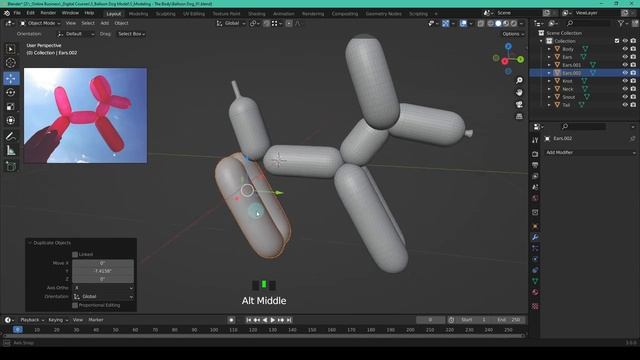Activate the Rotate tool
640x360 pixels.
click(x=11, y=92)
